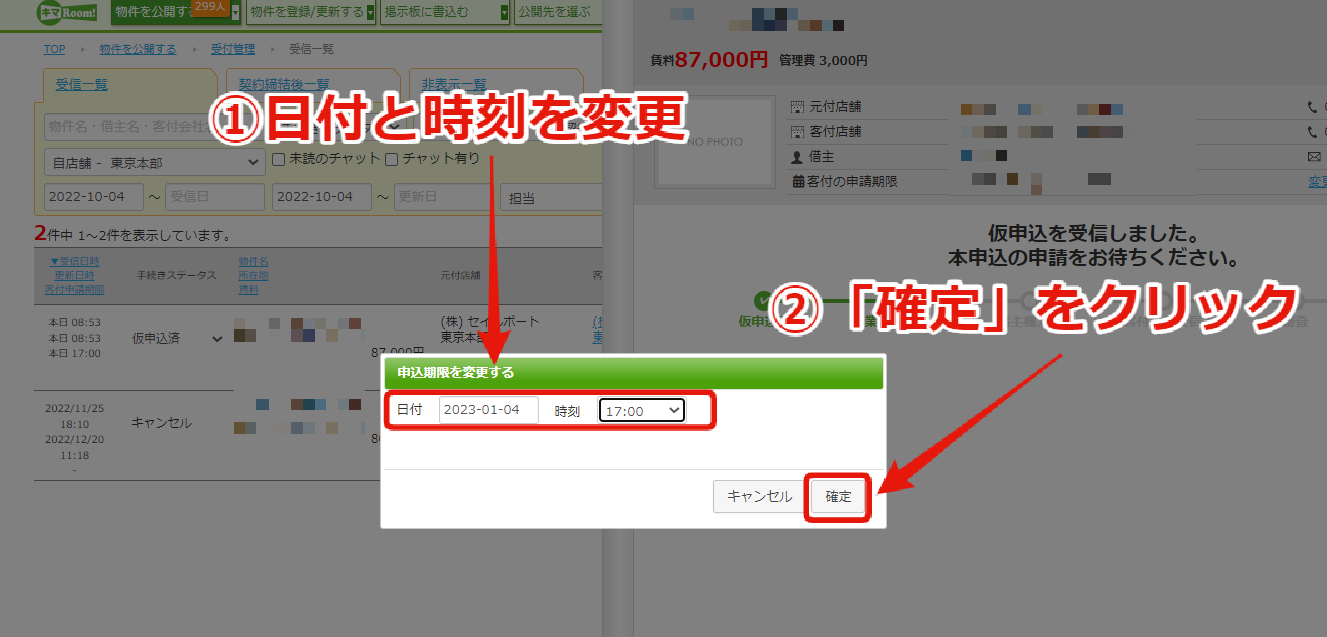Click the 確定 button
Viewport: 1327px width, 637px height.
(x=838, y=497)
